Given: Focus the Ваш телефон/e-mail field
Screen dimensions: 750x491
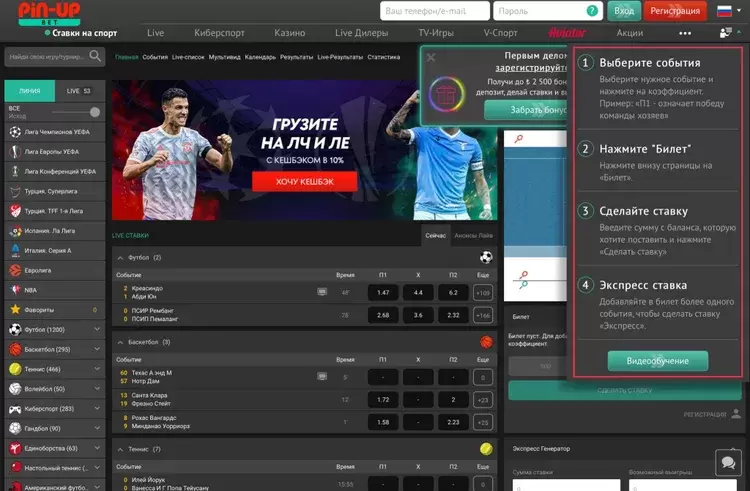Looking at the screenshot, I should [435, 11].
